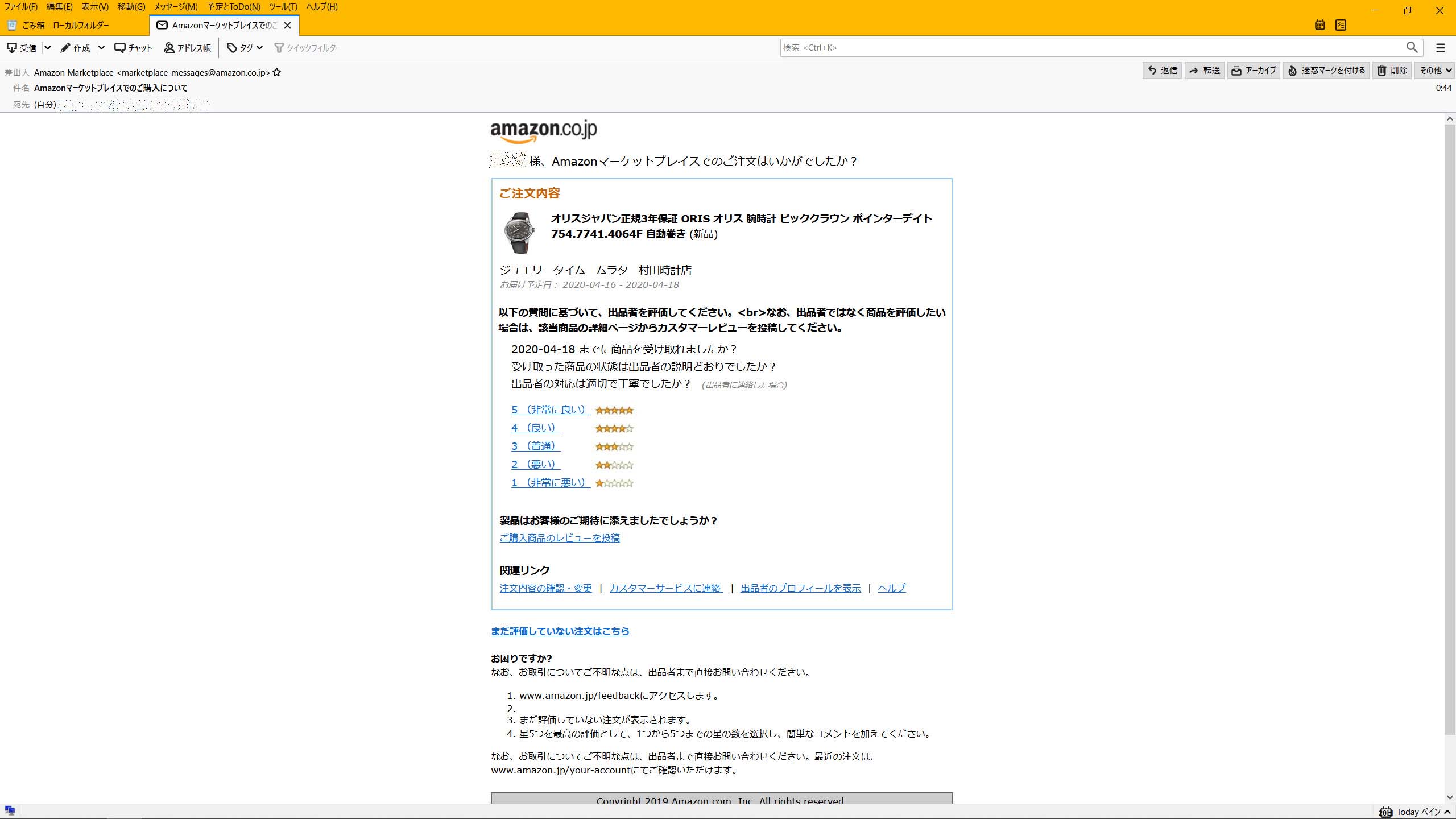Open the tasks tab icon
Image resolution: width=1456 pixels, height=819 pixels.
click(x=1341, y=25)
